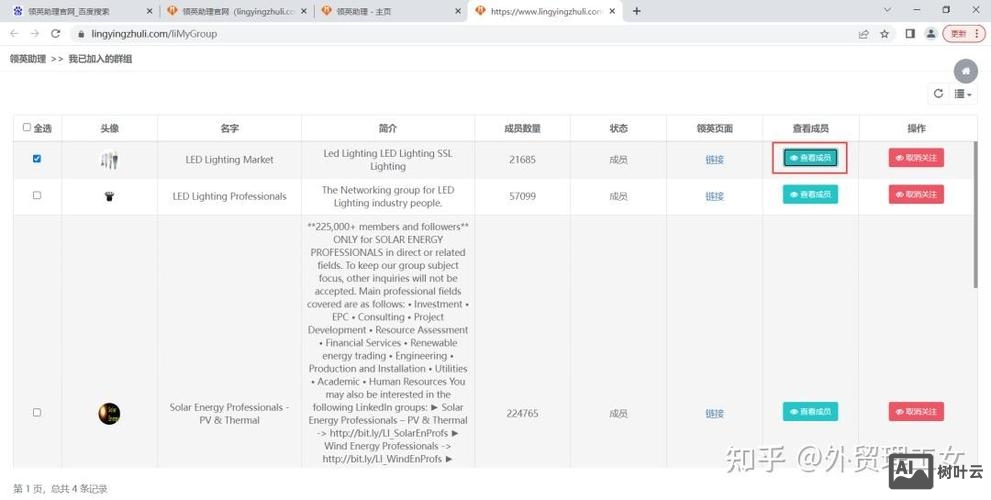Switch to the second tab, lingyingzhuli.com site
Viewport: 991px width, 500px height.
[x=235, y=11]
